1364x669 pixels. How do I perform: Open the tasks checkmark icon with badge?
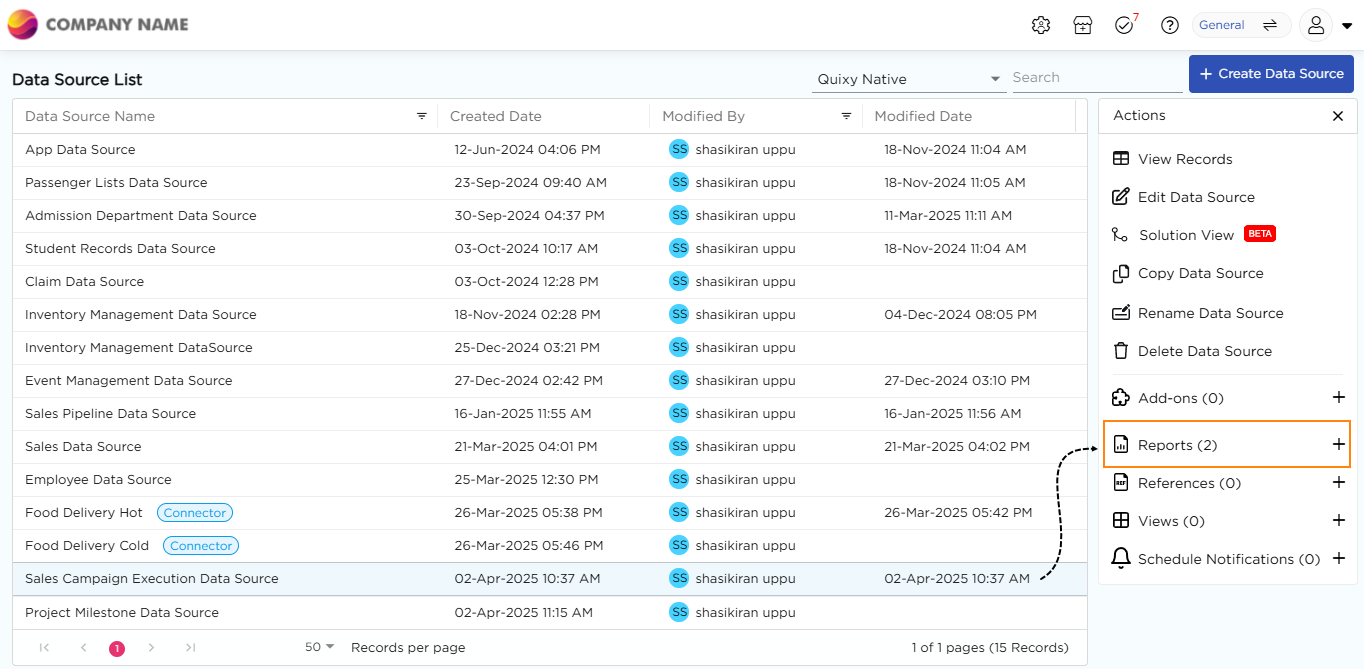(1124, 25)
